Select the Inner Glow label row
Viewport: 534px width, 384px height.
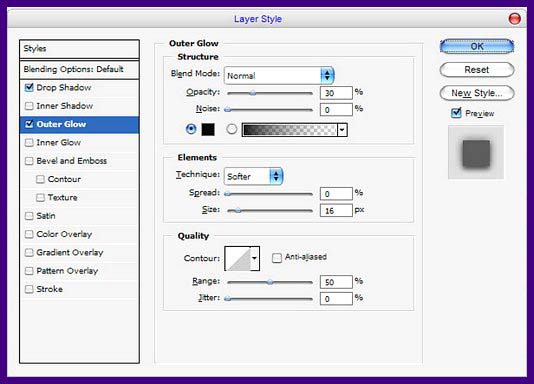pyautogui.click(x=79, y=143)
